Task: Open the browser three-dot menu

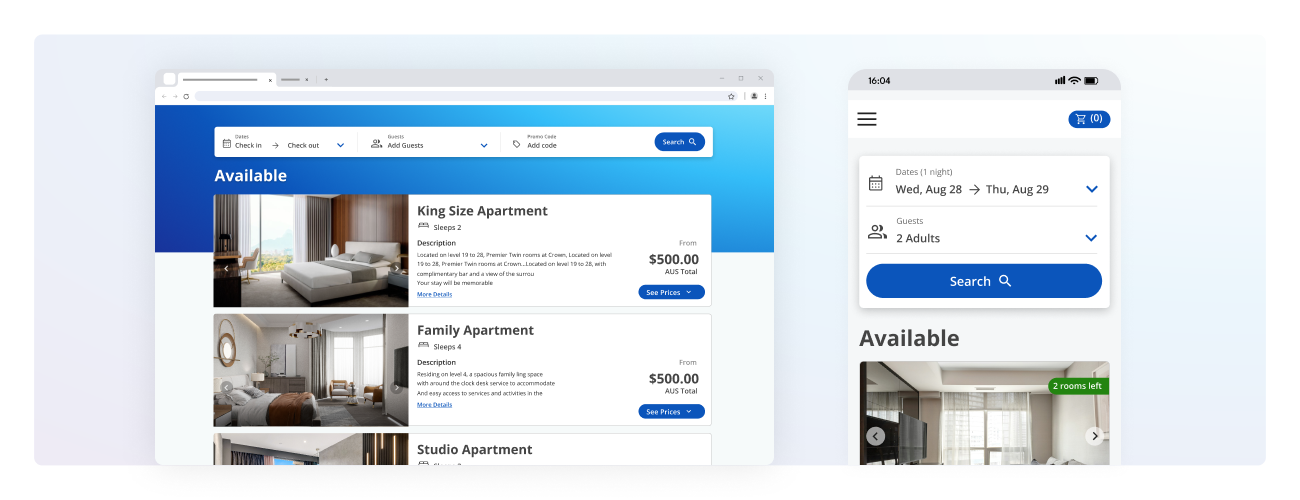Action: tap(766, 96)
